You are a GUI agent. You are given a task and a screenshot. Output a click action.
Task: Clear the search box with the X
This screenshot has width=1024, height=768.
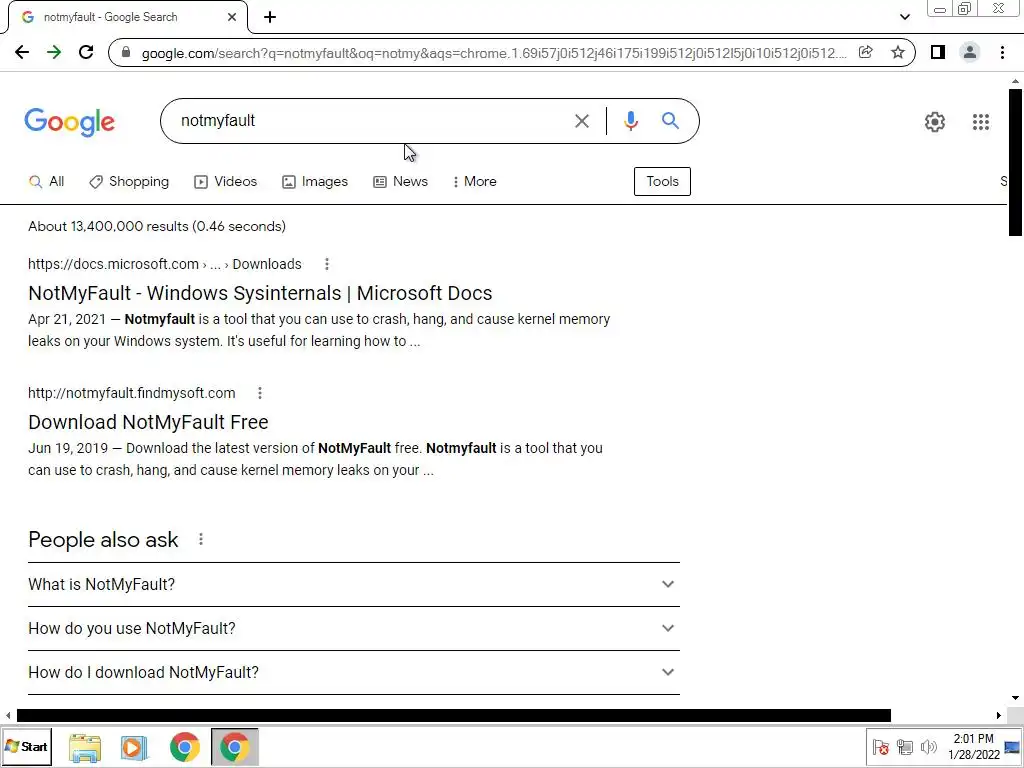pyautogui.click(x=582, y=121)
